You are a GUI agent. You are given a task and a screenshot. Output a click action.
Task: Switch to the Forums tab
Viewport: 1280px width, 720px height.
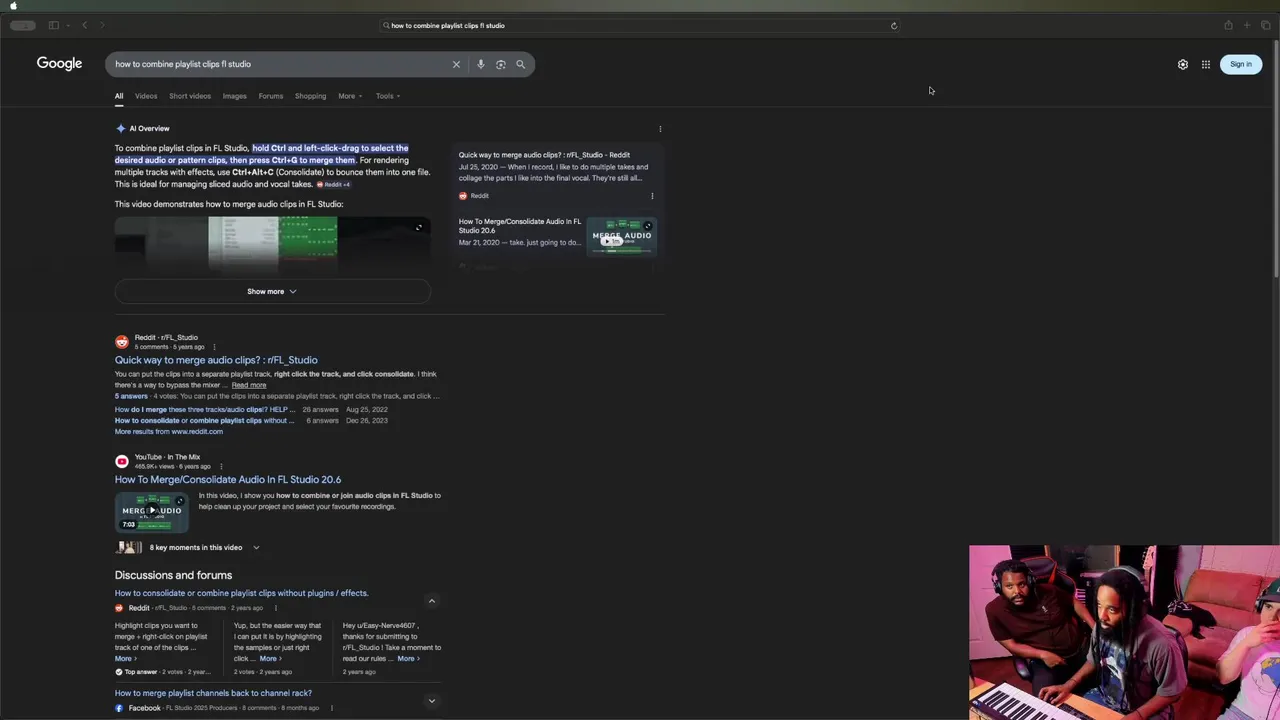[271, 96]
